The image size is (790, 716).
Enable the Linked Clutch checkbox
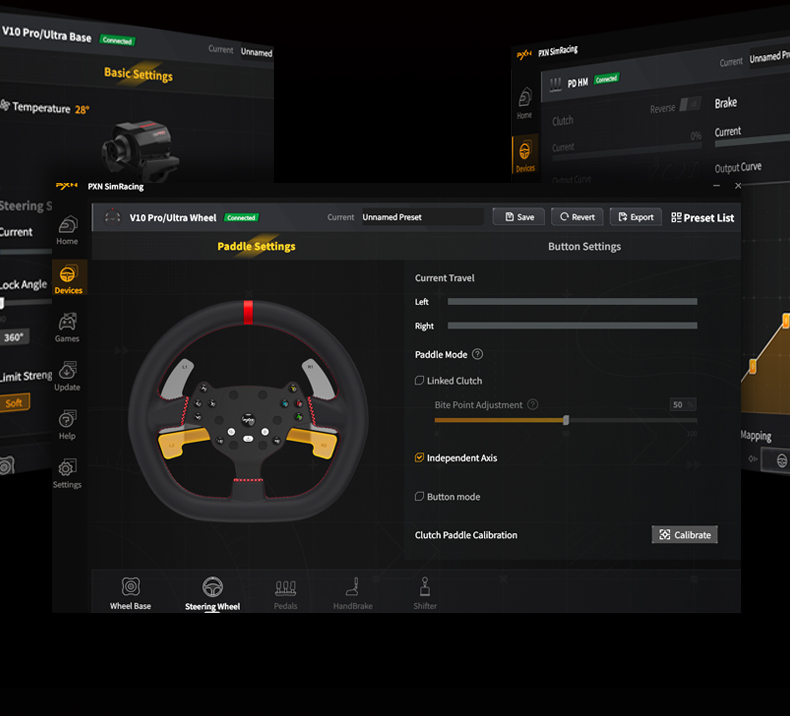pos(420,381)
